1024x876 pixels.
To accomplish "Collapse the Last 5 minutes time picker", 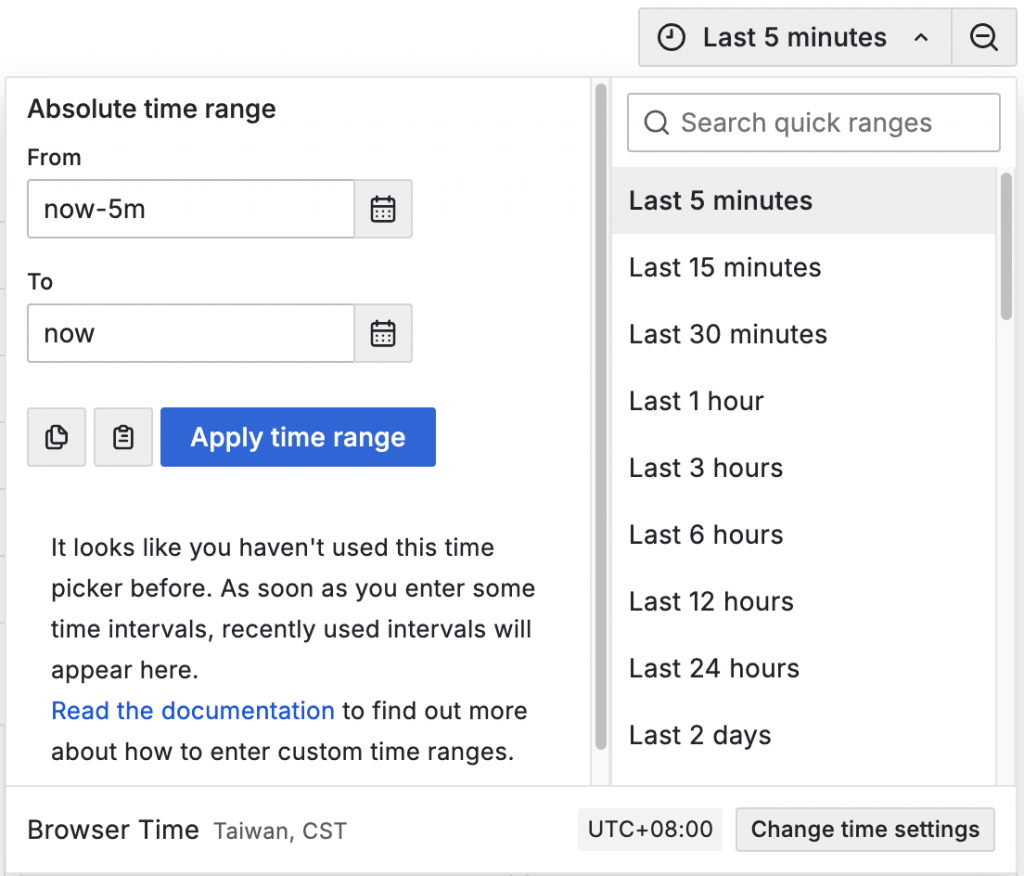I will tap(794, 38).
